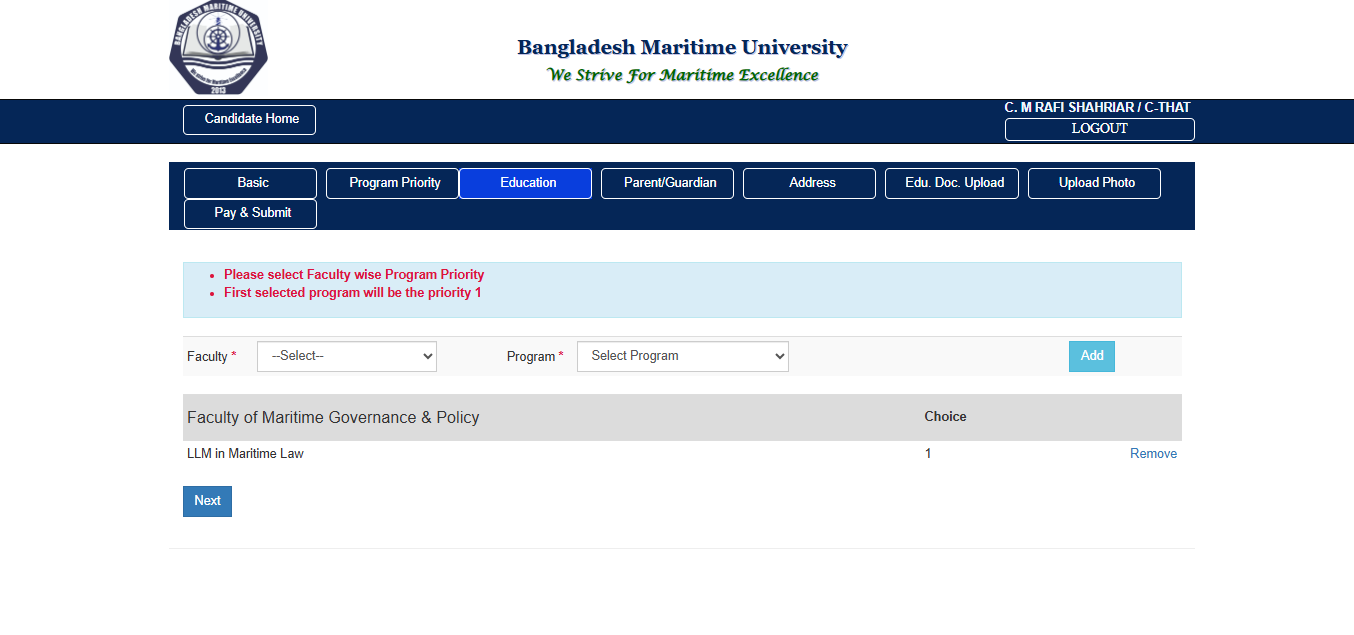Navigate to the Address tab
1354x635 pixels.
809,183
